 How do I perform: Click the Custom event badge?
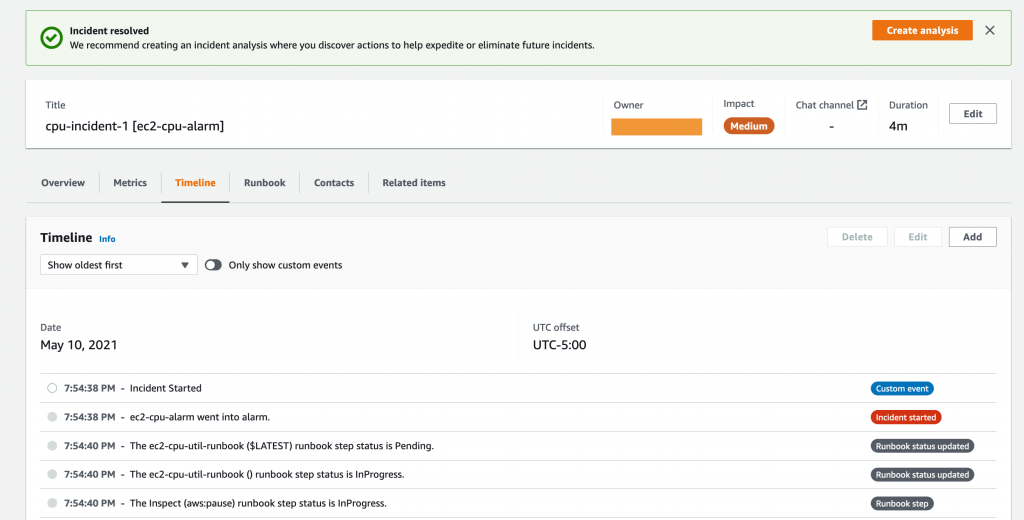902,388
